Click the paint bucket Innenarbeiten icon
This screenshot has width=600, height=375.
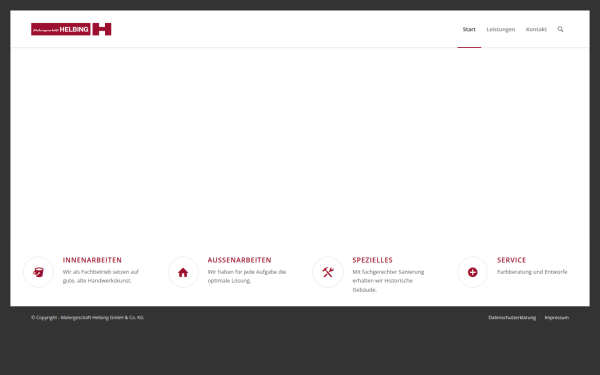(38, 272)
